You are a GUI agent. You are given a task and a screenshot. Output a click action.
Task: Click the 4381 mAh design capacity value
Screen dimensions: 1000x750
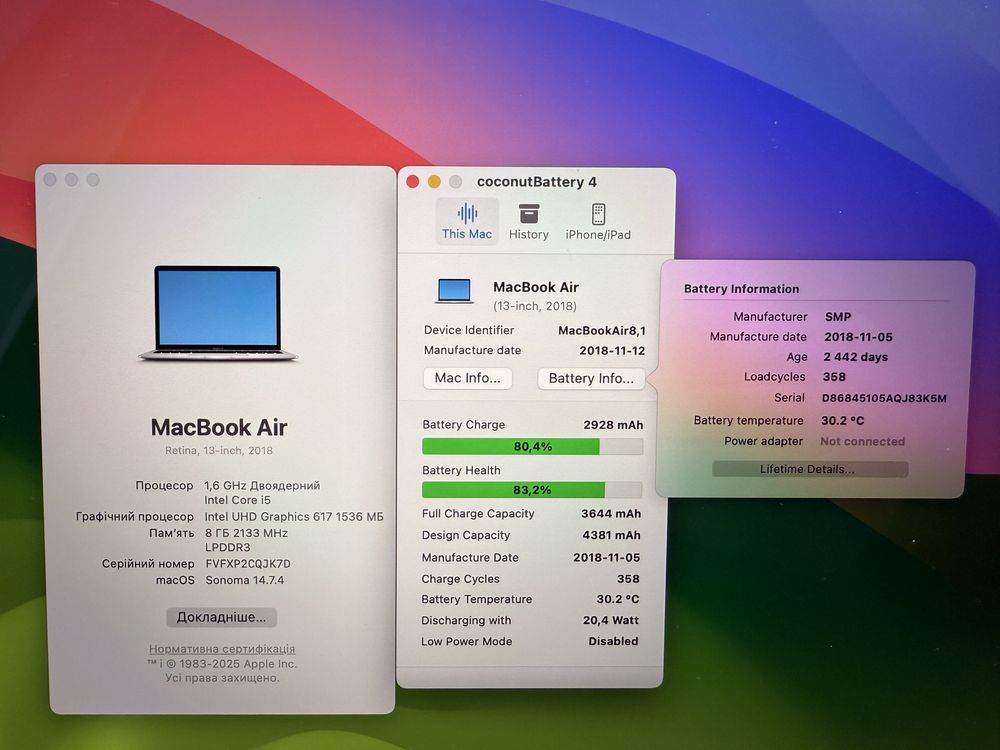(611, 535)
